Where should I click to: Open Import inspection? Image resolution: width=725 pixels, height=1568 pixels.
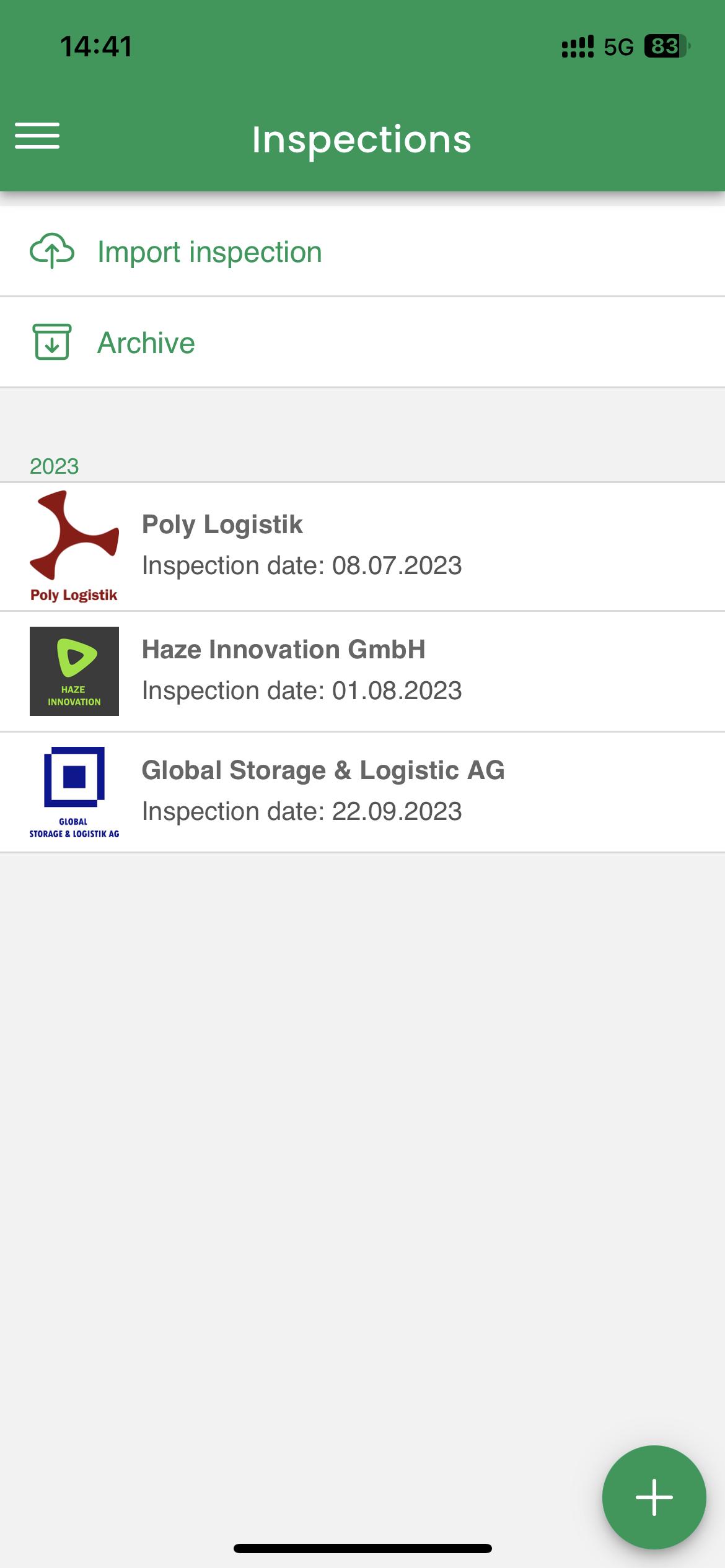(x=362, y=251)
